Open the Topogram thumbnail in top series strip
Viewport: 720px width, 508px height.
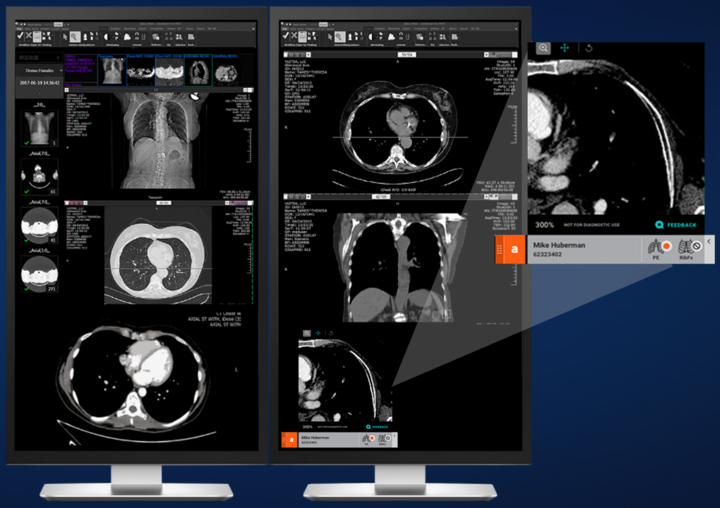pyautogui.click(x=110, y=69)
